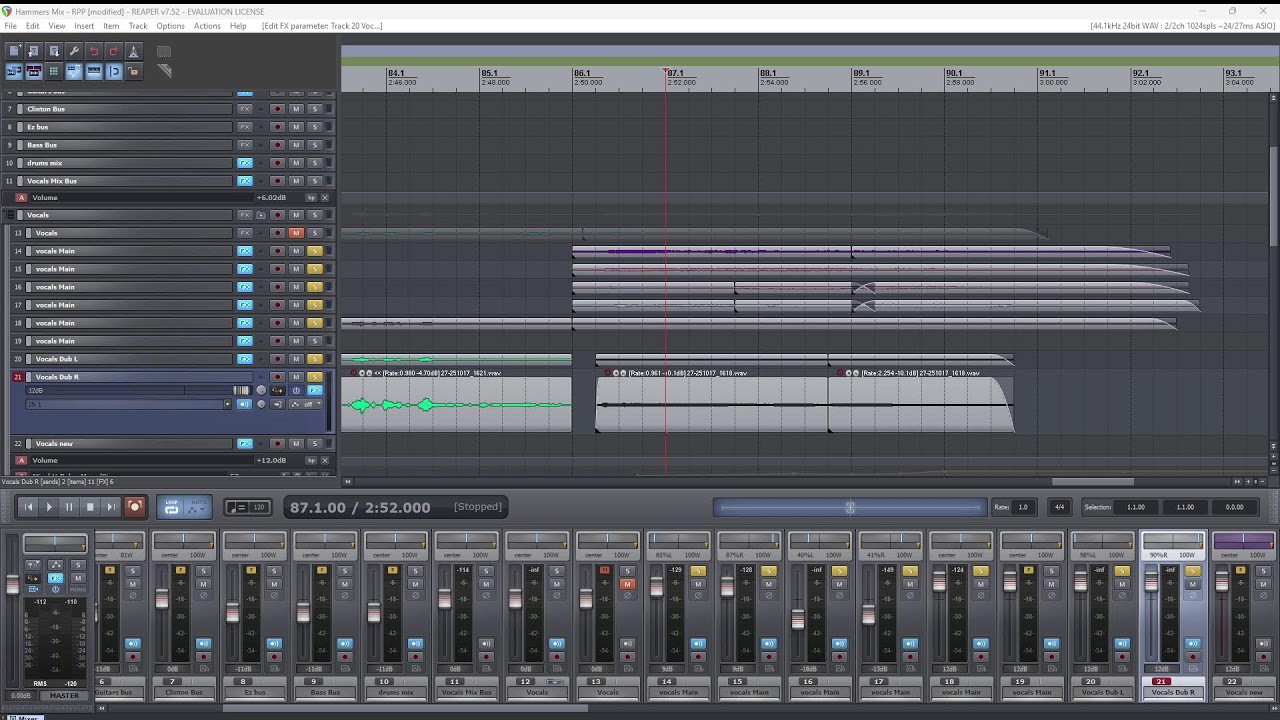Screen dimensions: 1280x720
Task: Click the record mode button on Vocals Dub R
Action: click(277, 404)
